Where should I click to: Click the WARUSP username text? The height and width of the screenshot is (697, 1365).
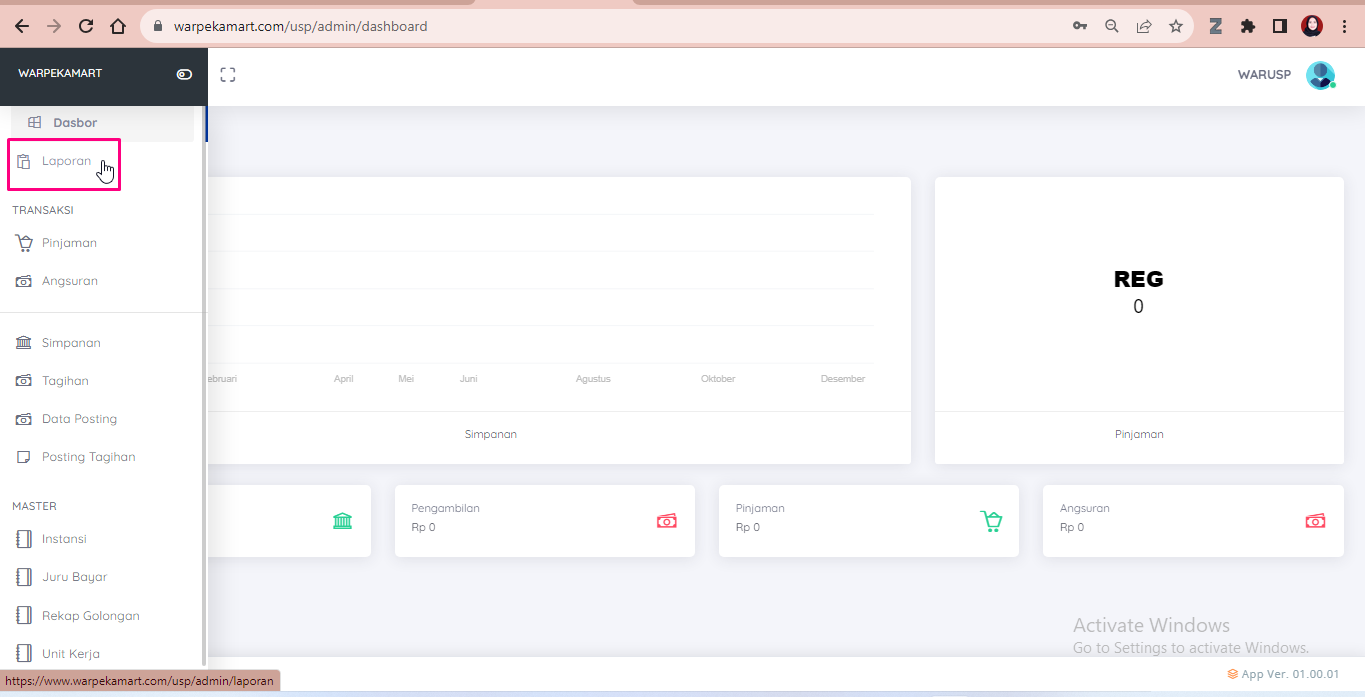point(1264,75)
